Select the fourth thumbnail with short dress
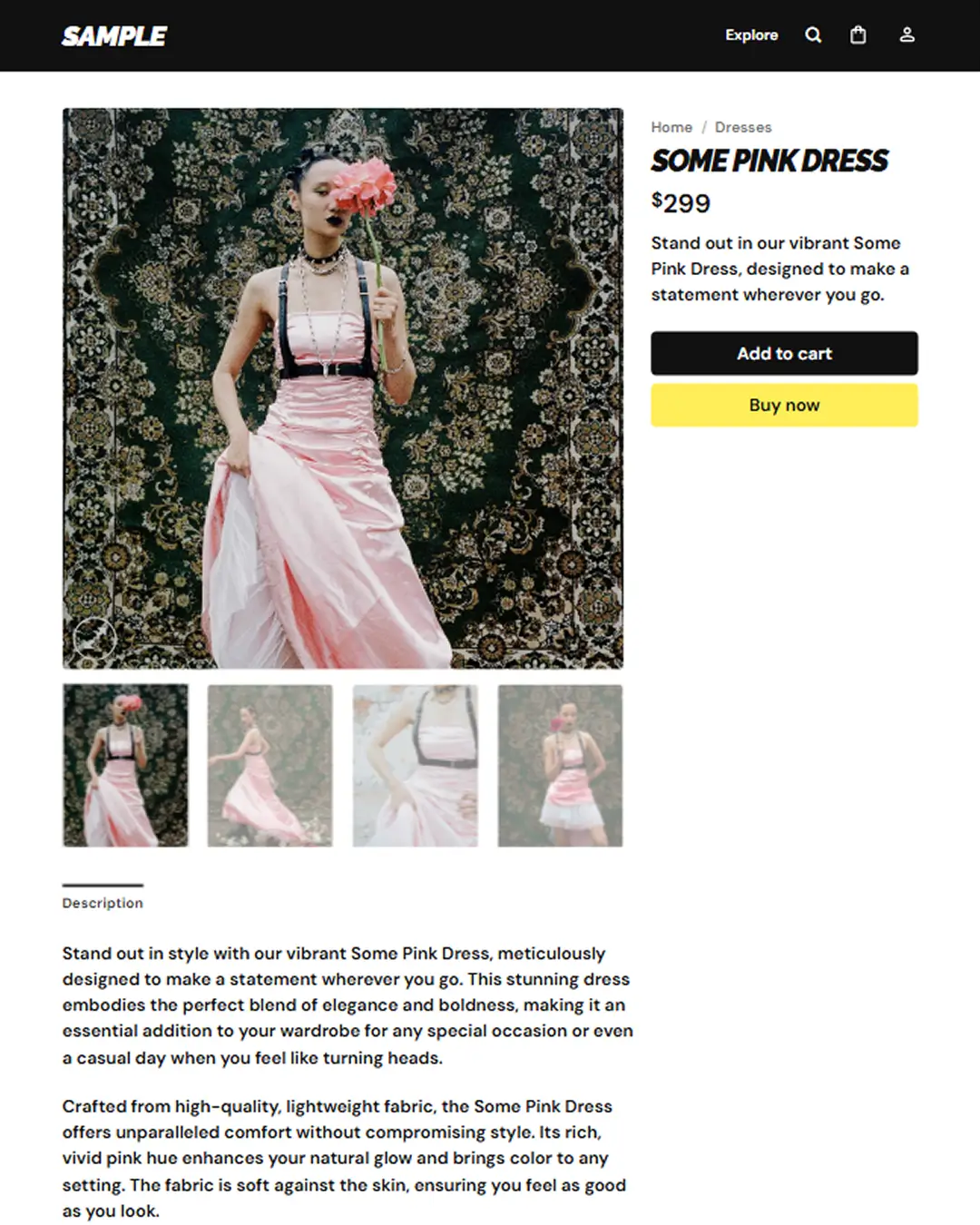 coord(560,765)
